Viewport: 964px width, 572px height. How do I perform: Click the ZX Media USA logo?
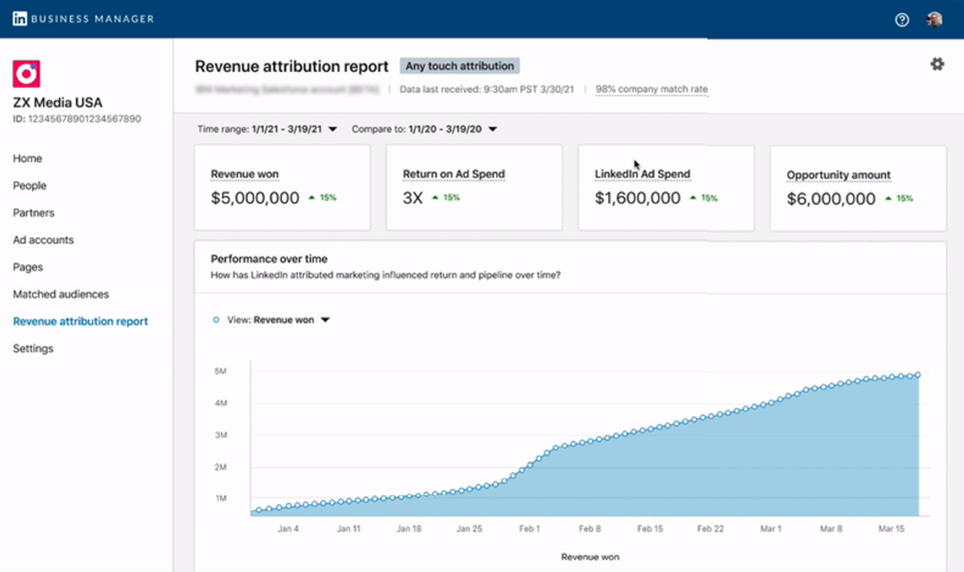pos(26,74)
